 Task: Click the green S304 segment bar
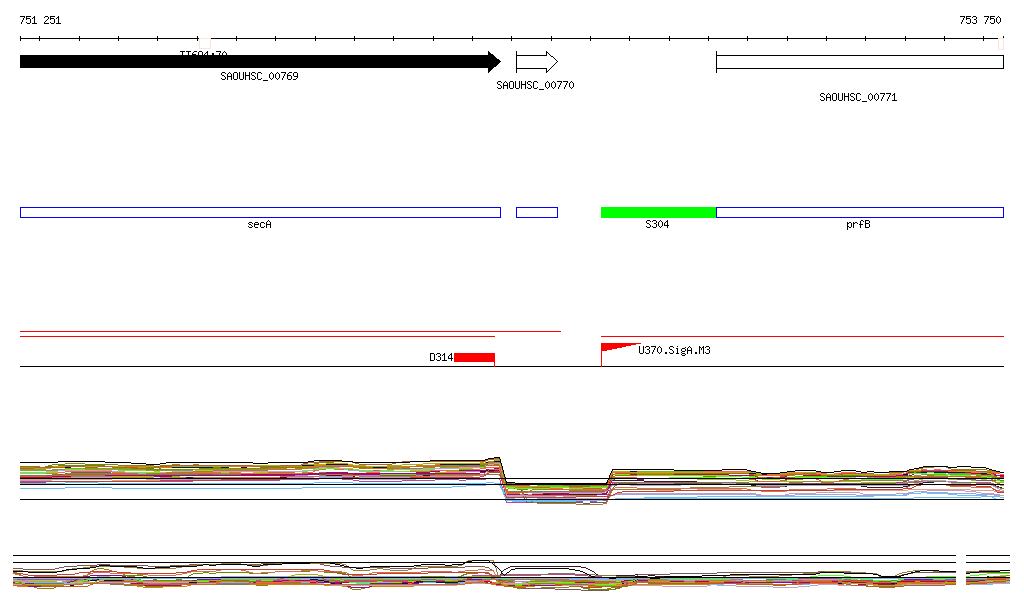point(658,212)
